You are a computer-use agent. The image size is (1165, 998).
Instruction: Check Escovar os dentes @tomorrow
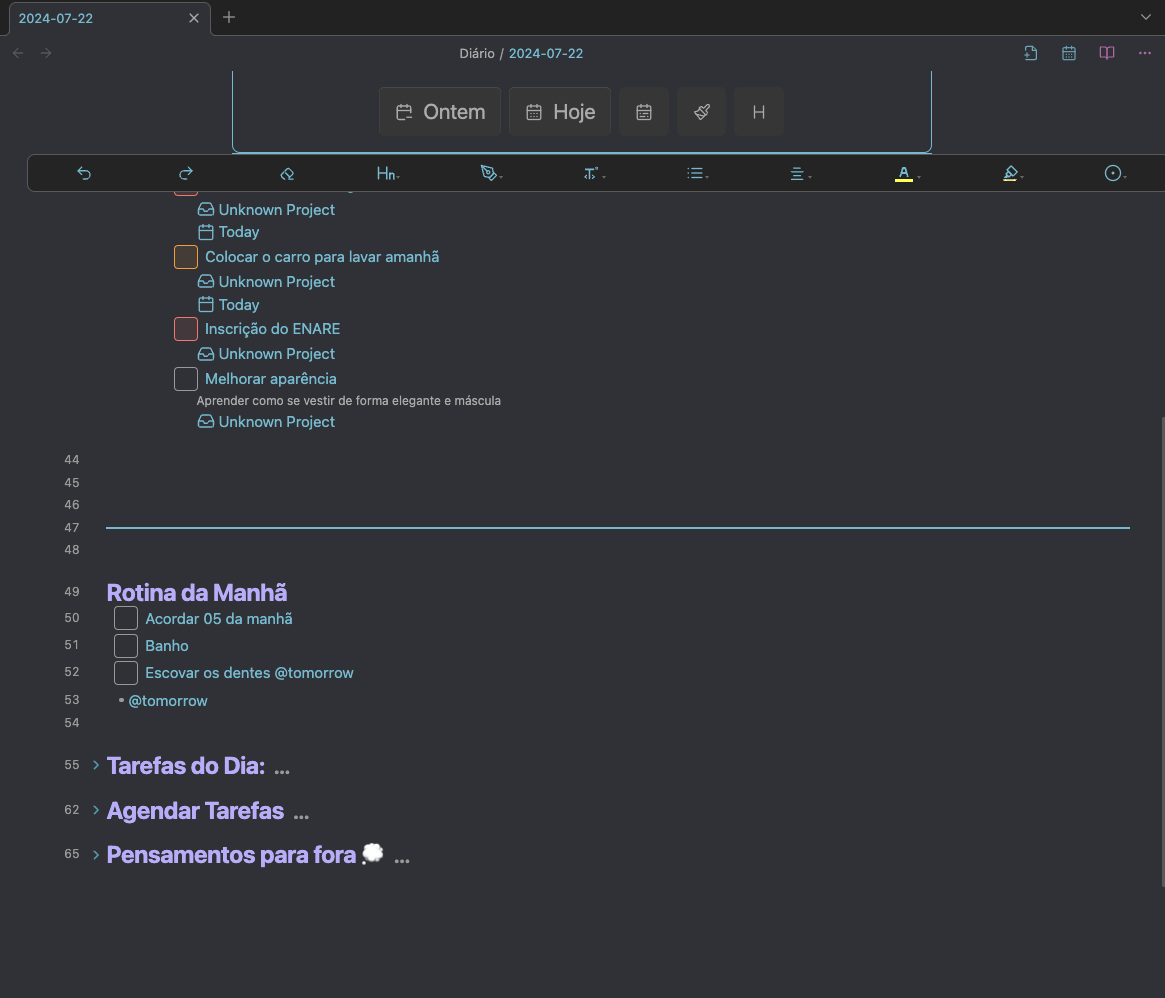(x=126, y=672)
